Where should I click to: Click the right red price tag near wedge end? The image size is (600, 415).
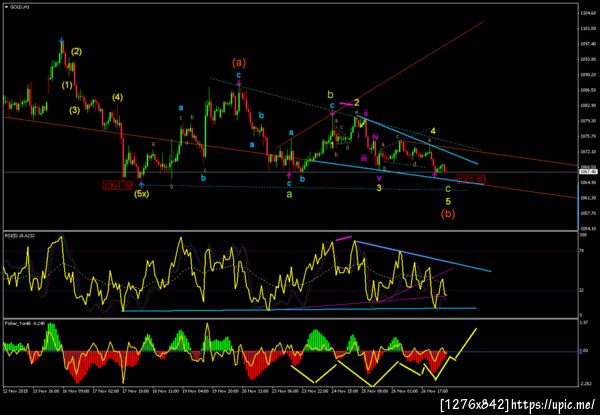(x=471, y=179)
